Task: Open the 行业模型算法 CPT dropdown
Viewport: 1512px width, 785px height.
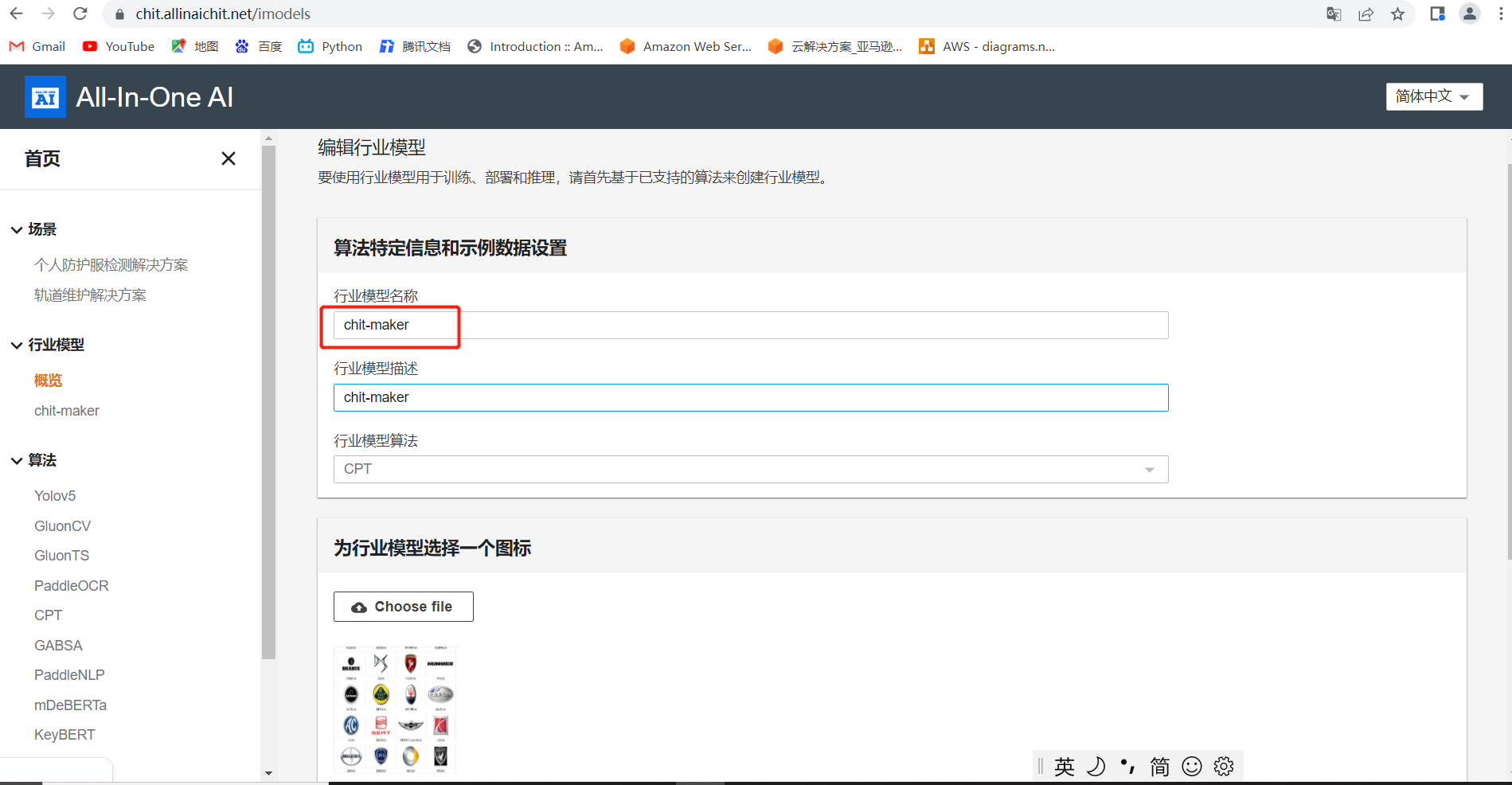Action: click(x=750, y=469)
